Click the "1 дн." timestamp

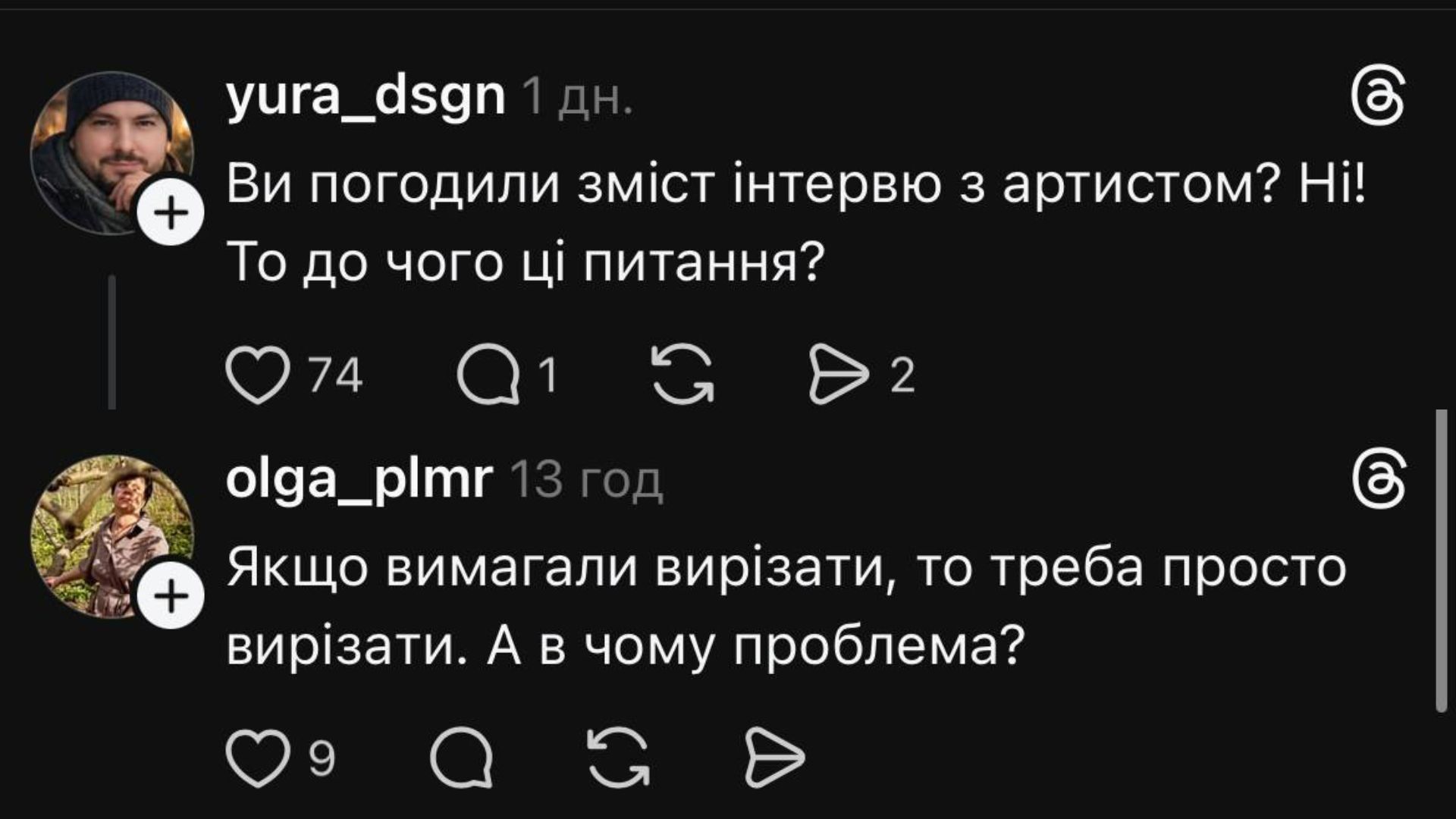578,99
